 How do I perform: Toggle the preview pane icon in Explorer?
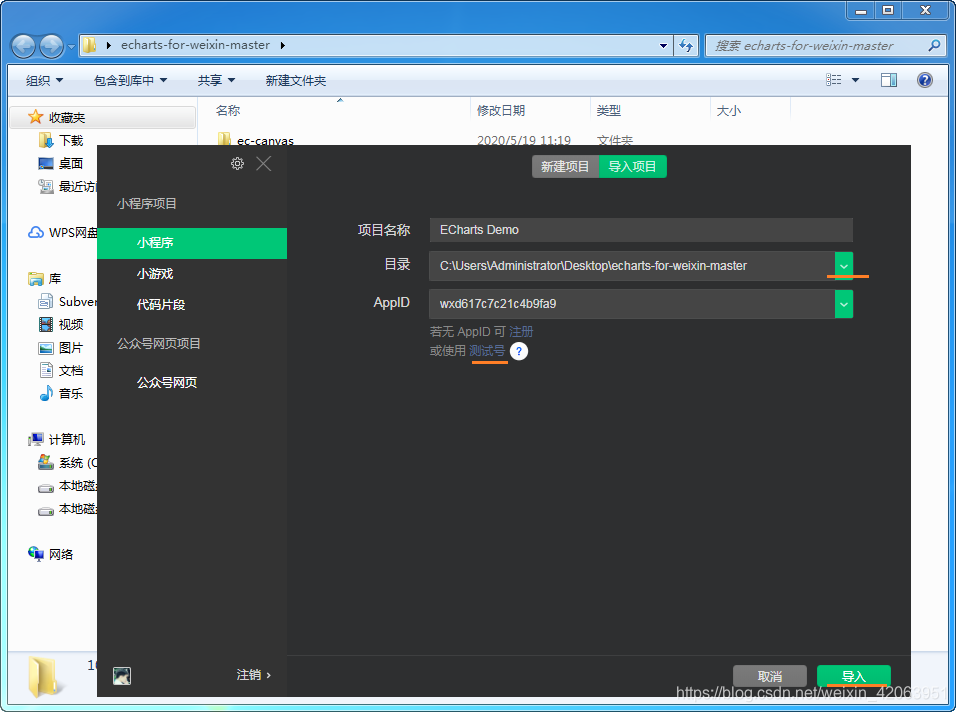coord(889,80)
